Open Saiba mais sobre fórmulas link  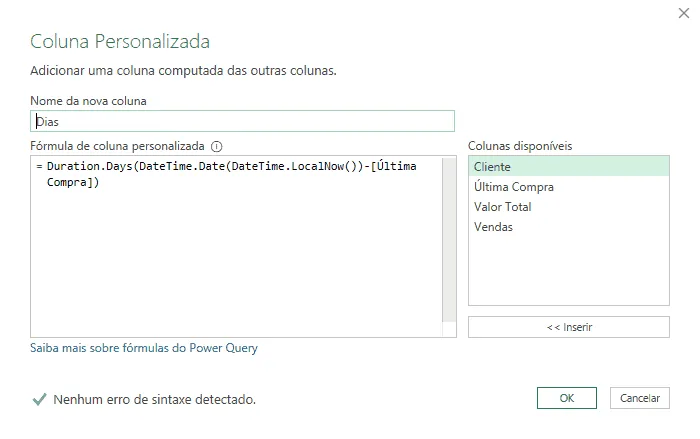click(144, 348)
